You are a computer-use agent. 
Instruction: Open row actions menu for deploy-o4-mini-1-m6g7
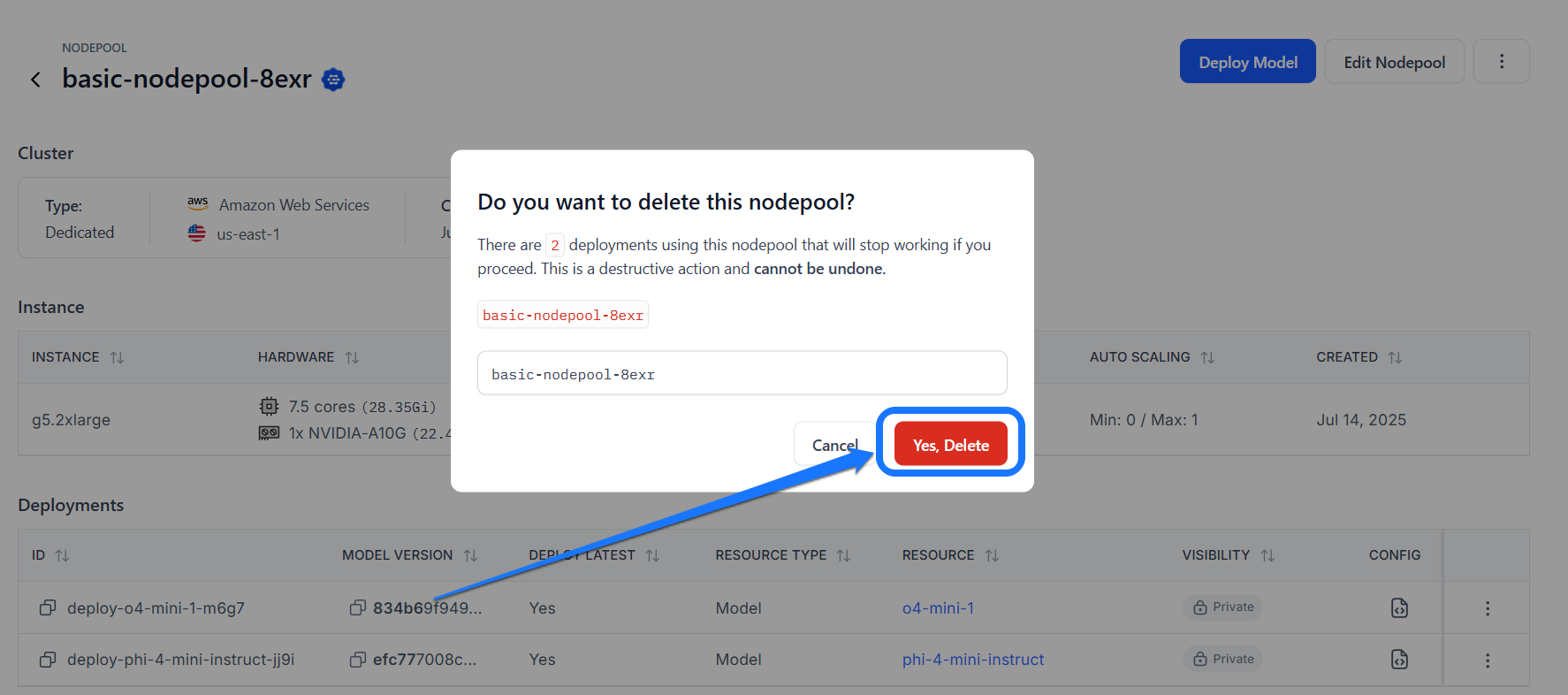coord(1488,608)
